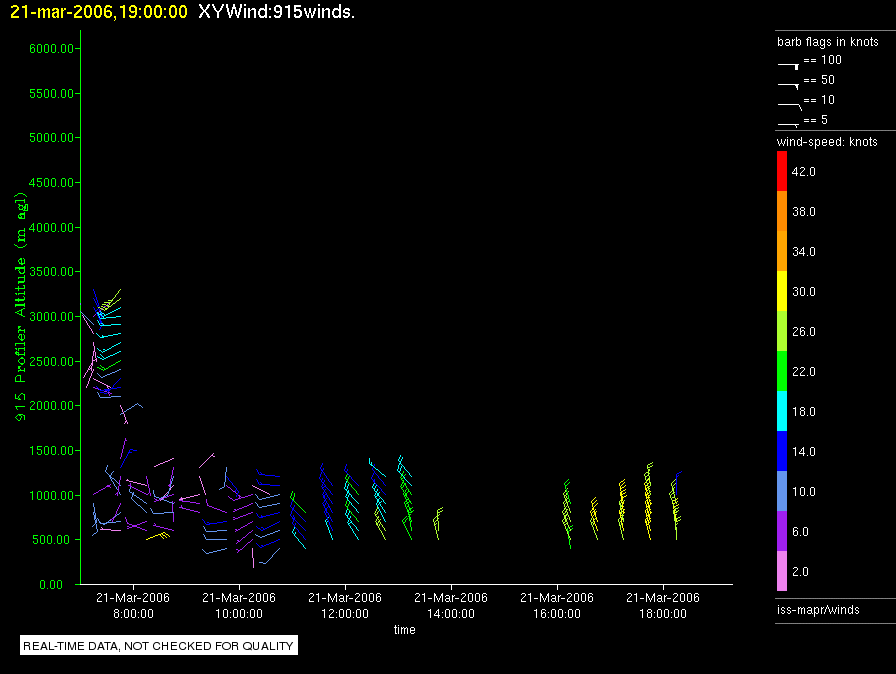This screenshot has height=674, width=896.
Task: Select the pink 2.0 knots color swatch
Action: [782, 571]
